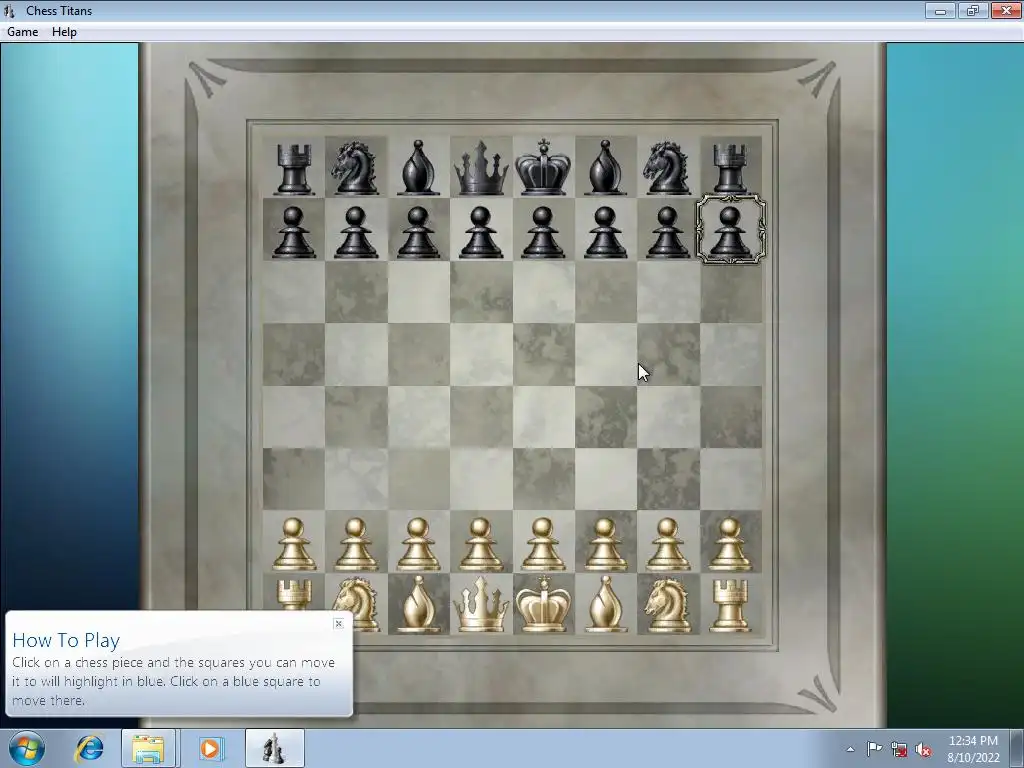Select the white queen

481,605
